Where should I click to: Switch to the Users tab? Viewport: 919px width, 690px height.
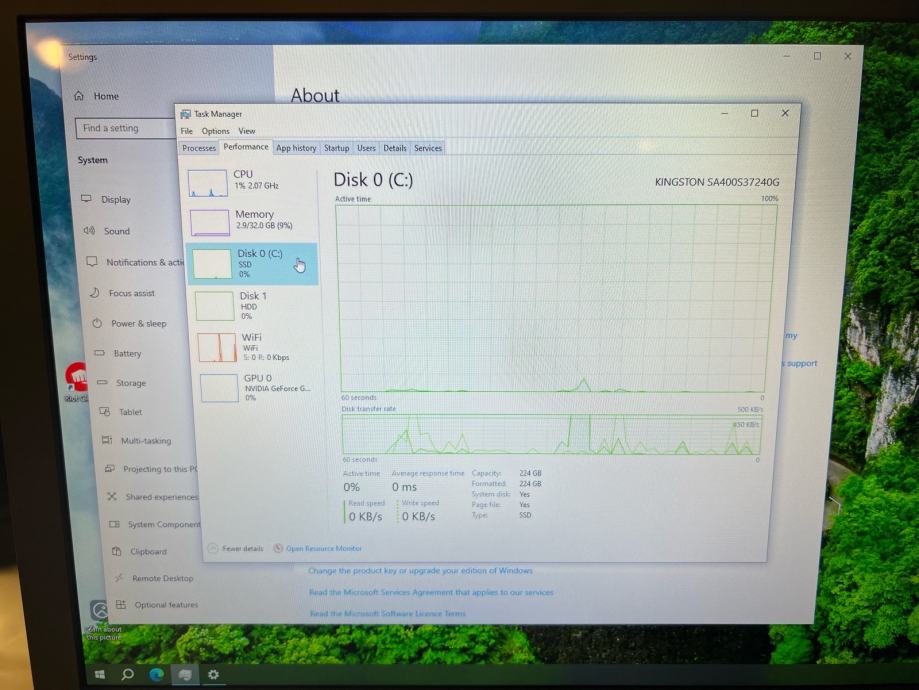click(x=366, y=148)
